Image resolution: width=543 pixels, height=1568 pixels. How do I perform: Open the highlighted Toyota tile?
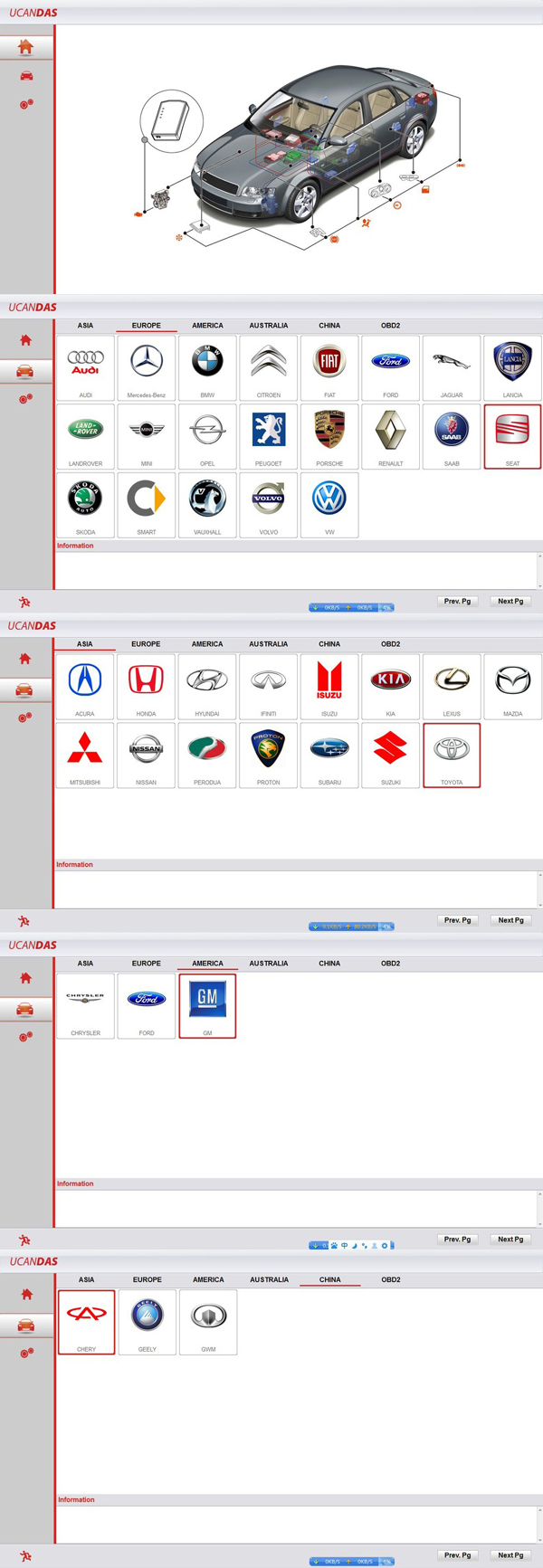[x=452, y=754]
